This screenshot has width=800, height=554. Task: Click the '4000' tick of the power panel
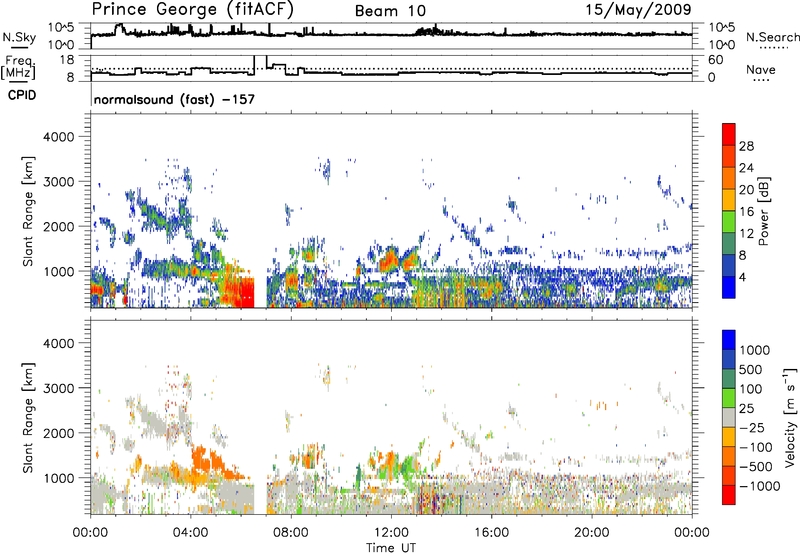coord(59,137)
